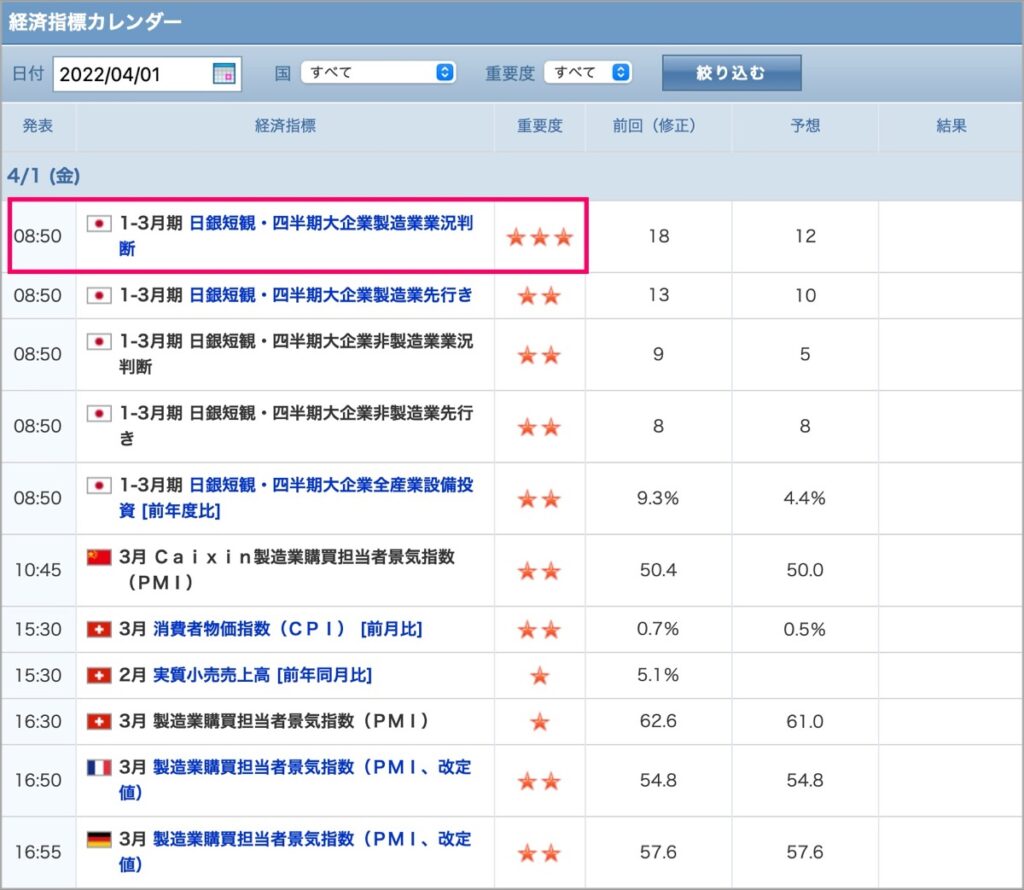Image resolution: width=1024 pixels, height=890 pixels.
Task: Open the 重要度 importance dropdown
Action: coord(588,72)
